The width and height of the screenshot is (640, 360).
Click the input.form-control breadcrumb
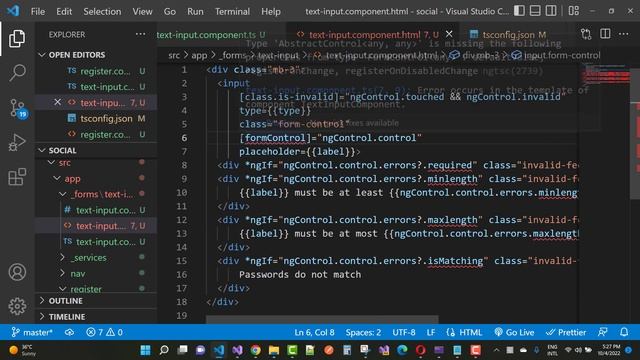click(556, 55)
